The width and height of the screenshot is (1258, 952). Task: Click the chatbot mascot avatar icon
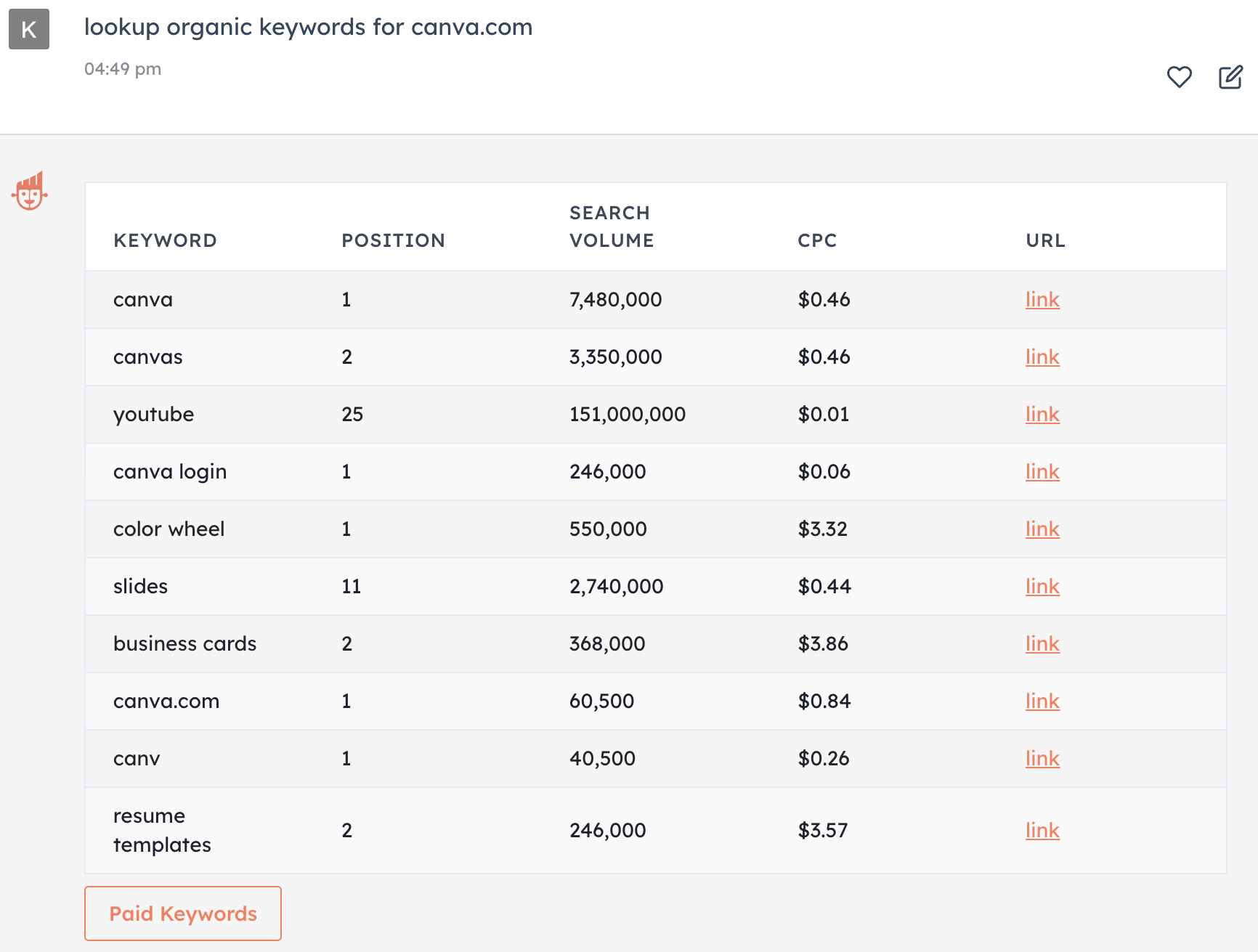click(x=29, y=192)
